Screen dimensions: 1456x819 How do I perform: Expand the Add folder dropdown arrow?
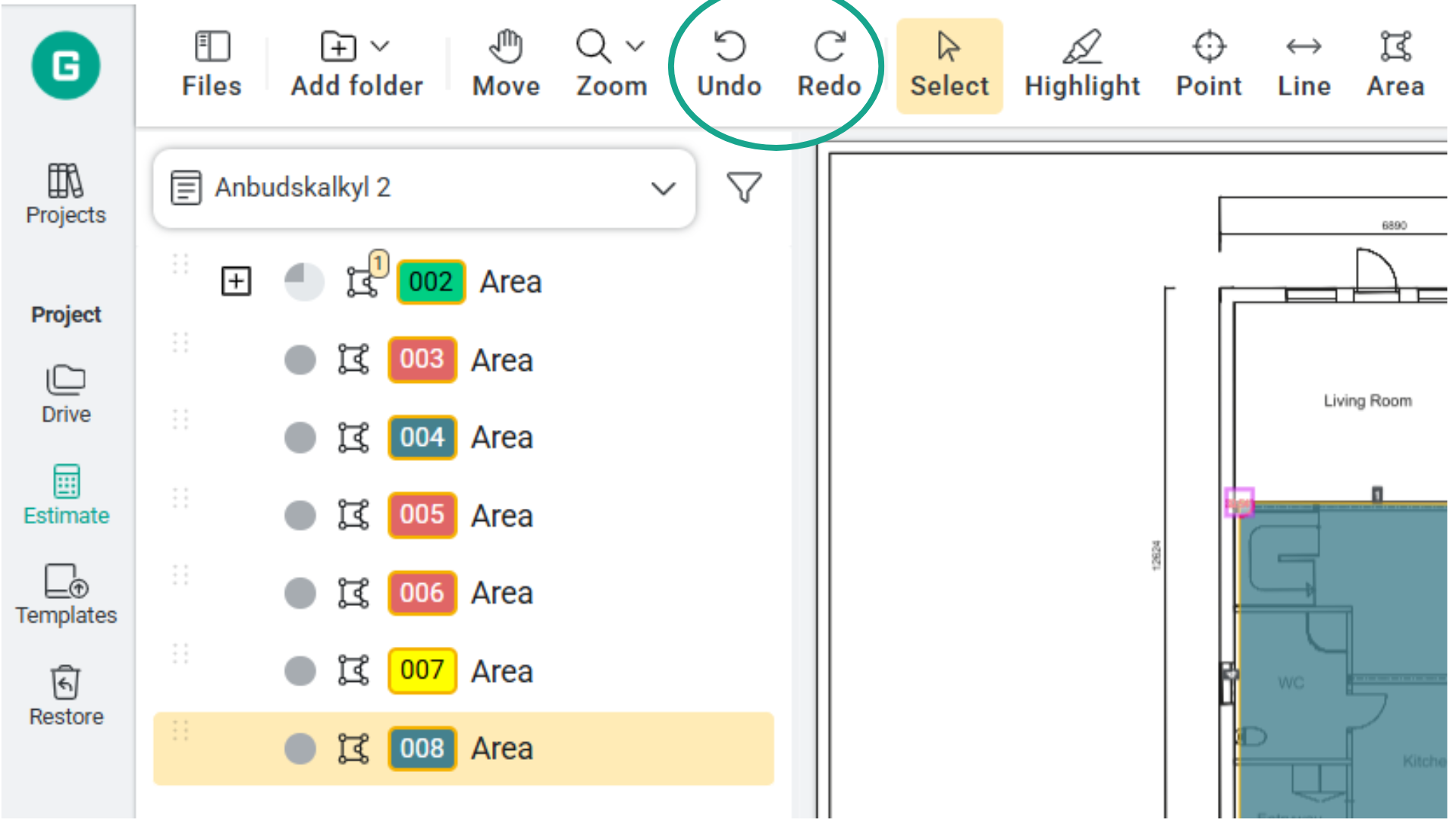coord(381,46)
